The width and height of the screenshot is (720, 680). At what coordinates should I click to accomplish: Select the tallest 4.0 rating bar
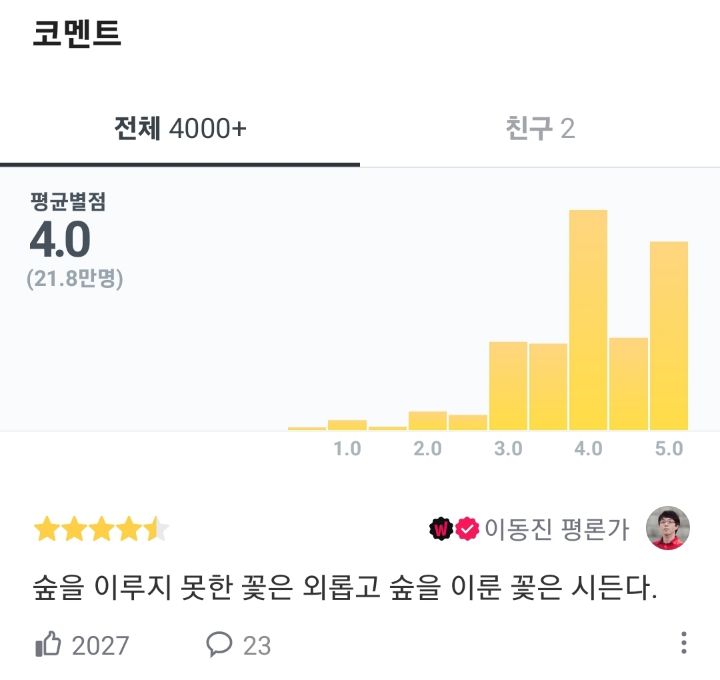588,320
